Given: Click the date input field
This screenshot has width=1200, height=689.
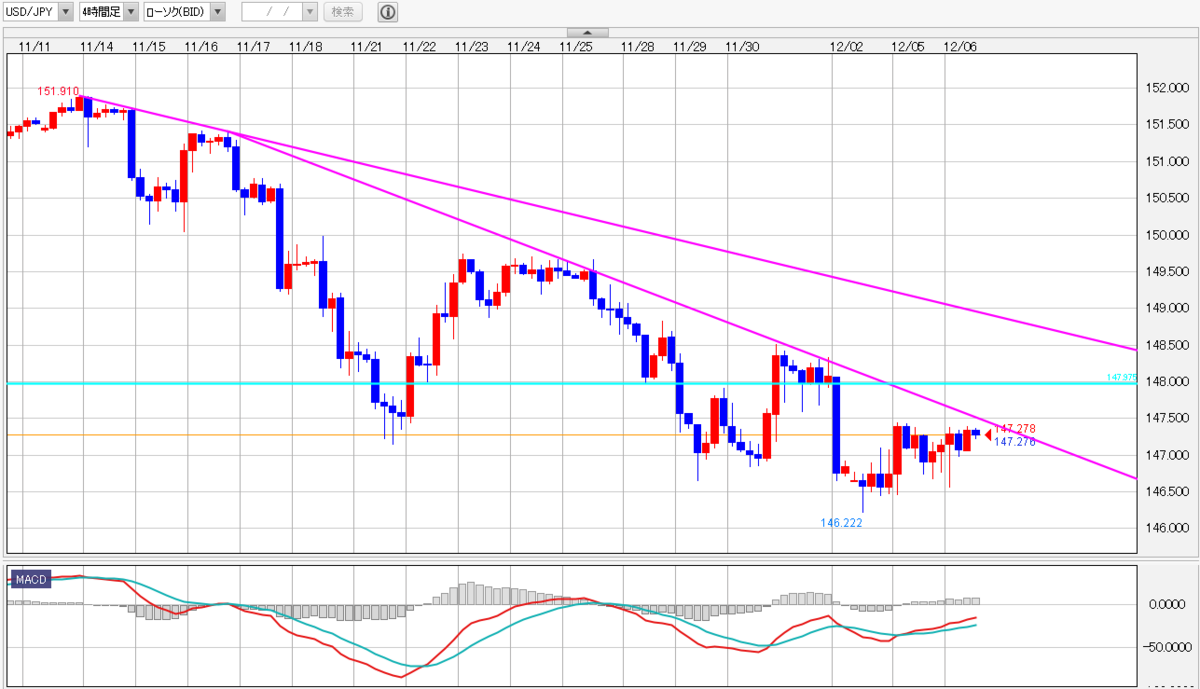Looking at the screenshot, I should [271, 12].
